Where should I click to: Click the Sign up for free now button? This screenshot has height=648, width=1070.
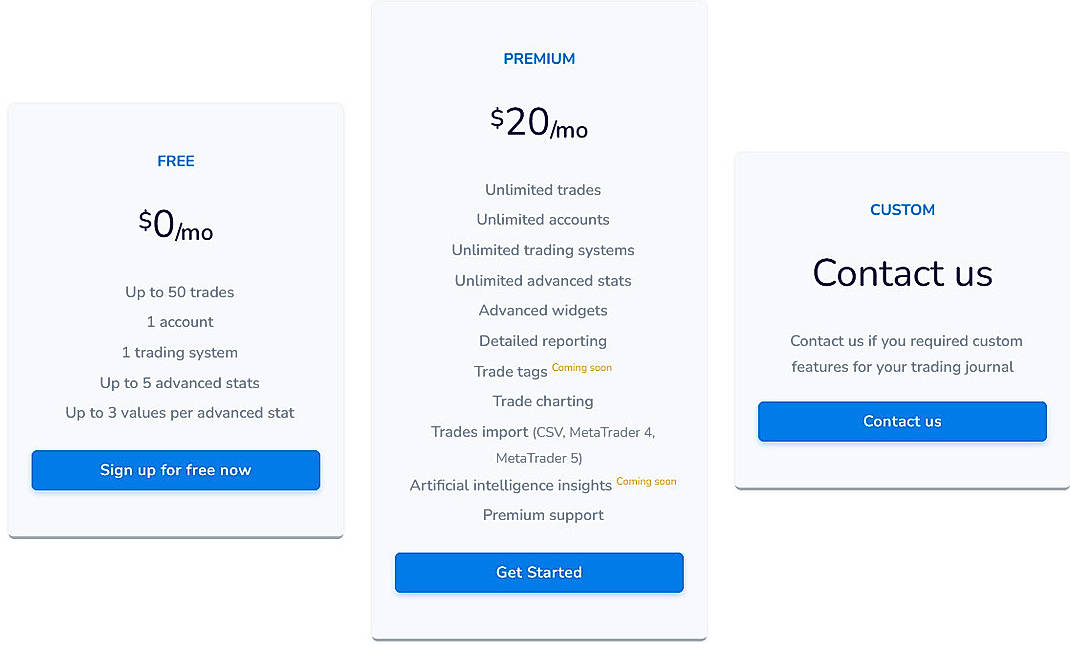point(175,470)
